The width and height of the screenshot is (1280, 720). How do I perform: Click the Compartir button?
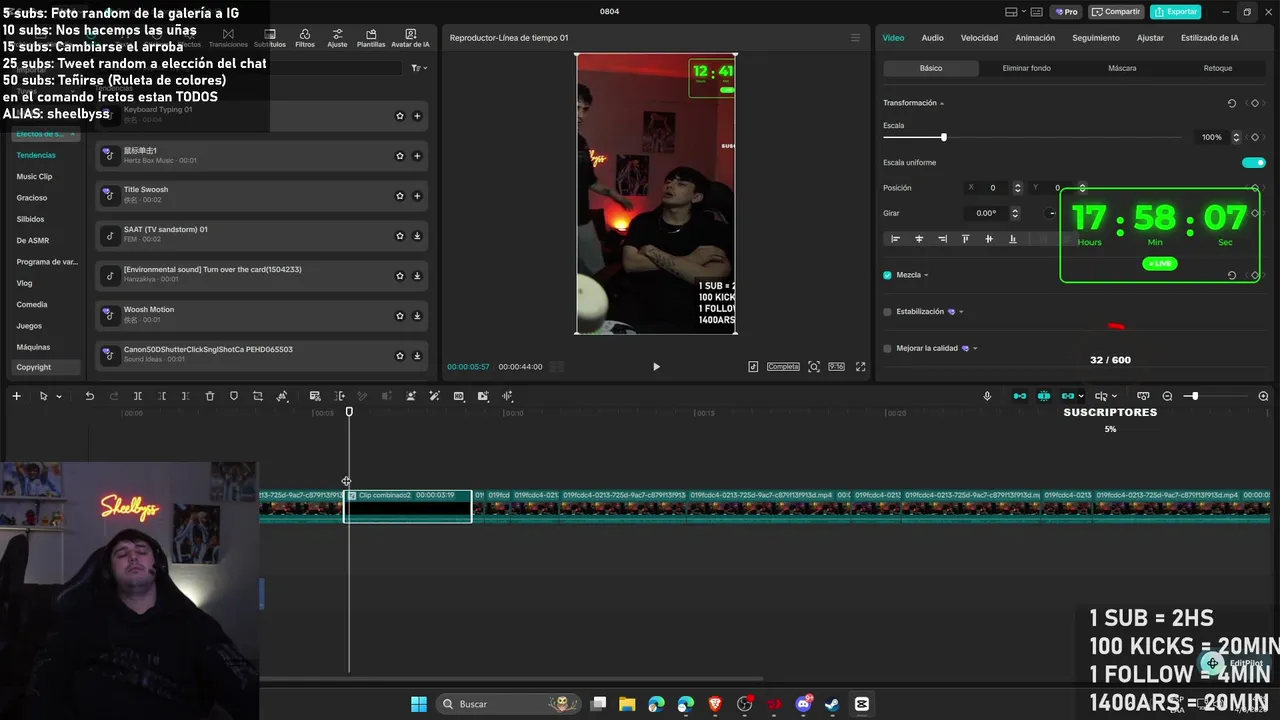click(x=1116, y=12)
